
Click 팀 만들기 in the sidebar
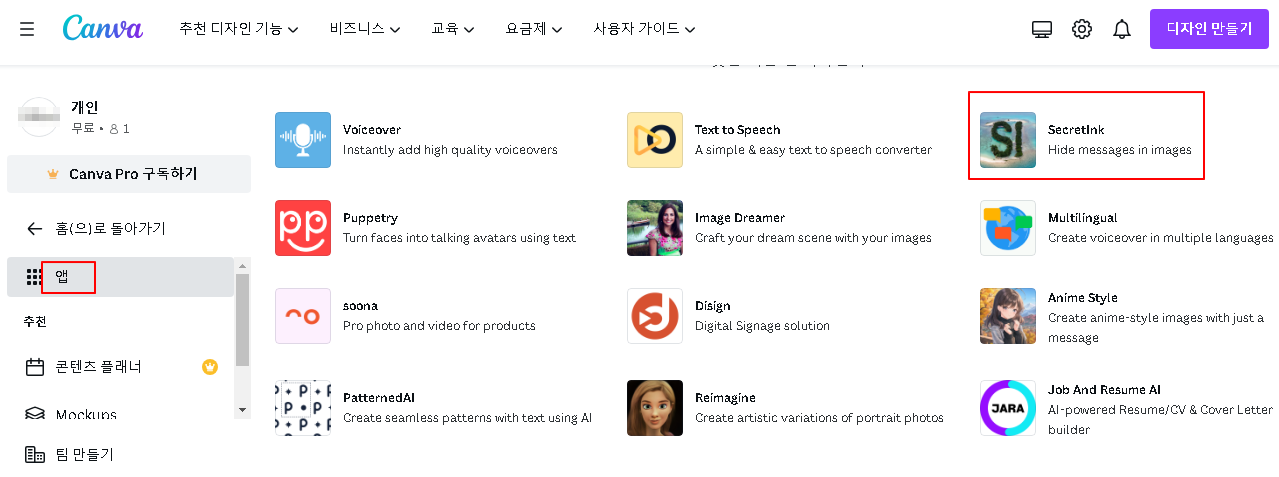[84, 454]
